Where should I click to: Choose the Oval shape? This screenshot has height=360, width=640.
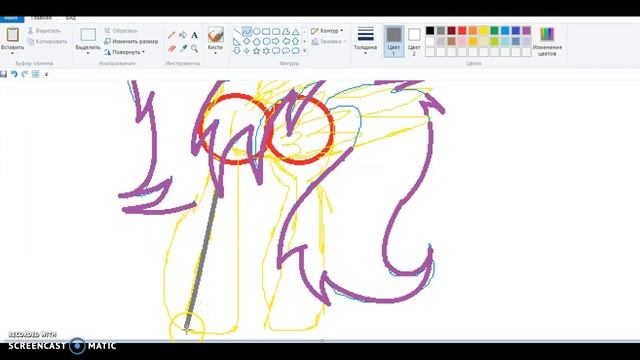tap(256, 31)
